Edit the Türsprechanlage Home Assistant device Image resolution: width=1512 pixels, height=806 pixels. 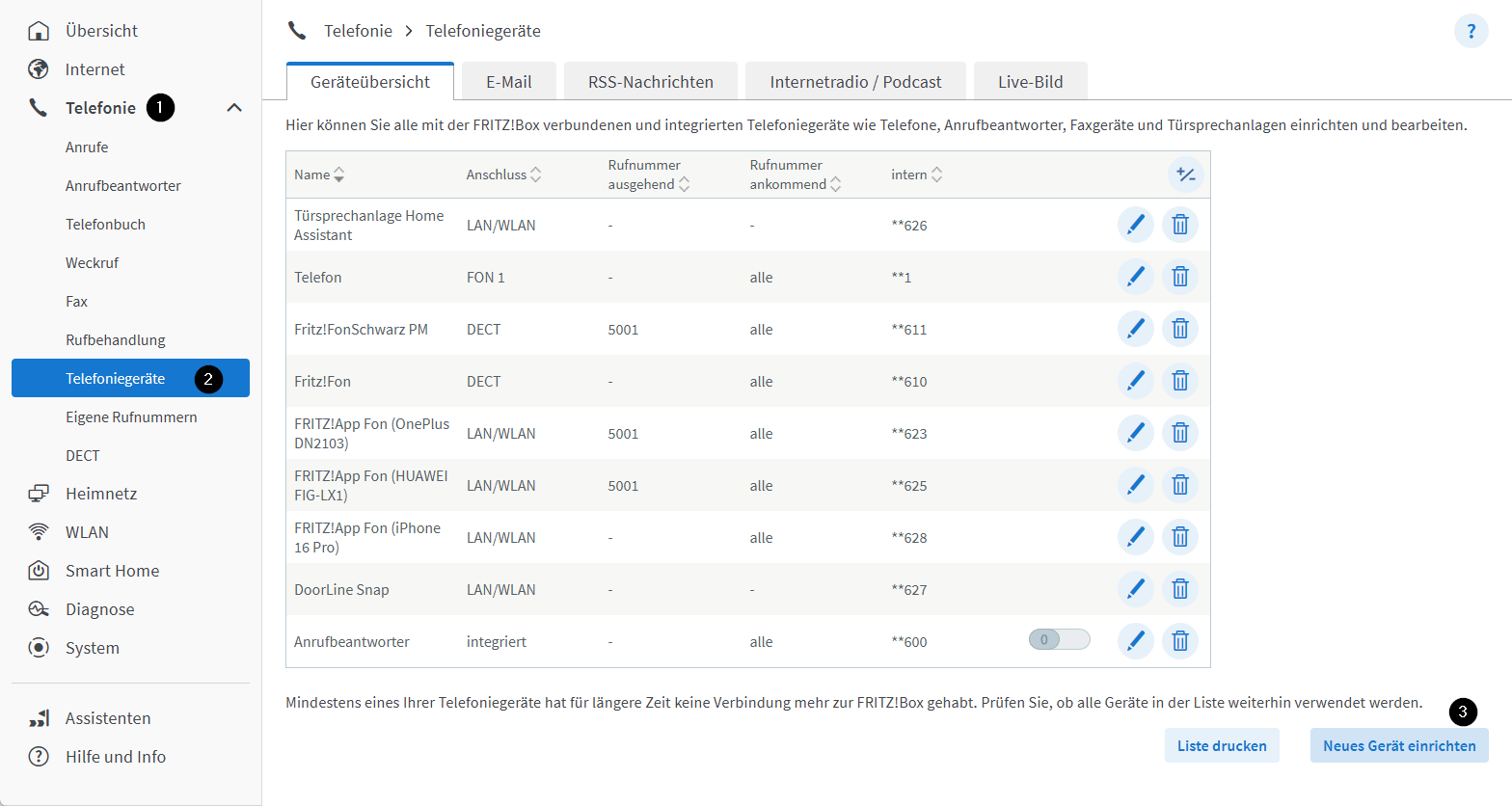pyautogui.click(x=1135, y=225)
